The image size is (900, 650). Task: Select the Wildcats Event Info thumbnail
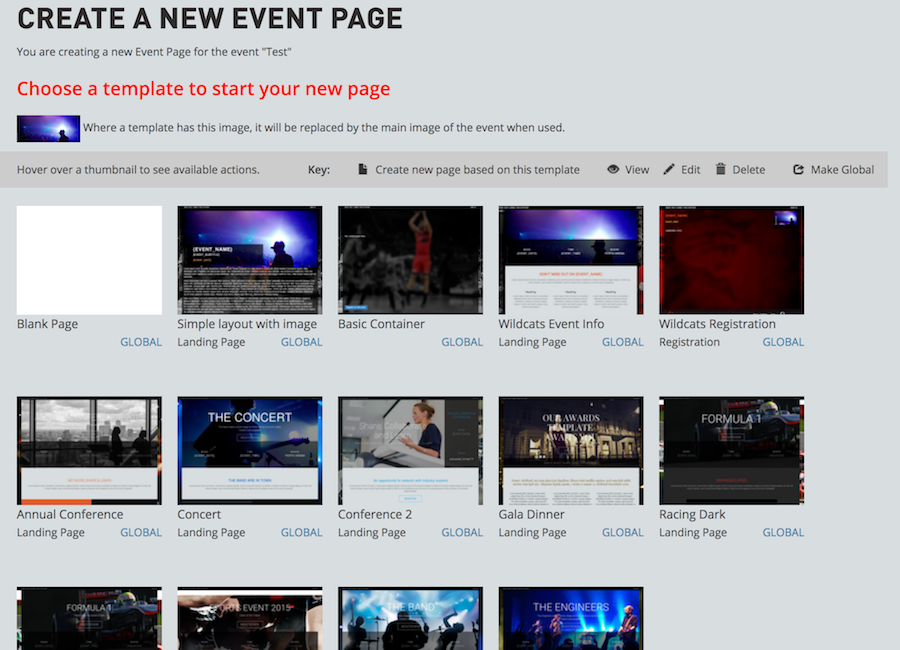[571, 260]
